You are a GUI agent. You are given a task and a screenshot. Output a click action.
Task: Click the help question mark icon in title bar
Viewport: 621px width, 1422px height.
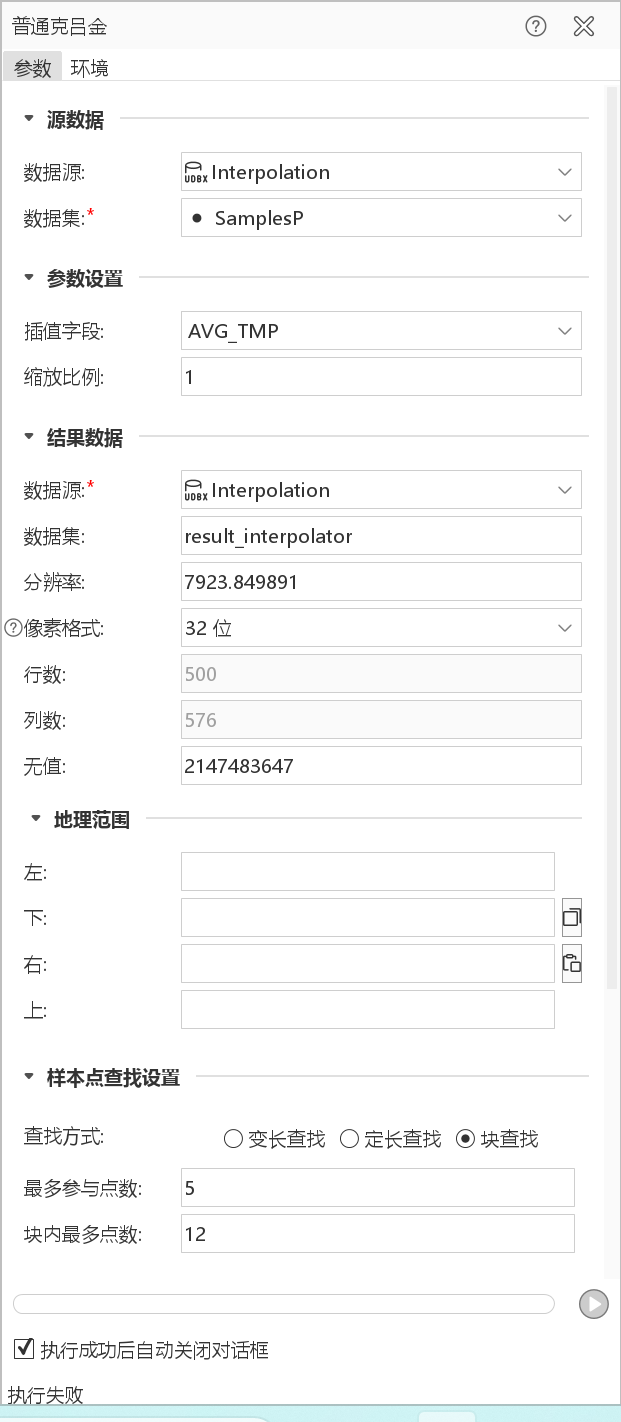point(536,27)
